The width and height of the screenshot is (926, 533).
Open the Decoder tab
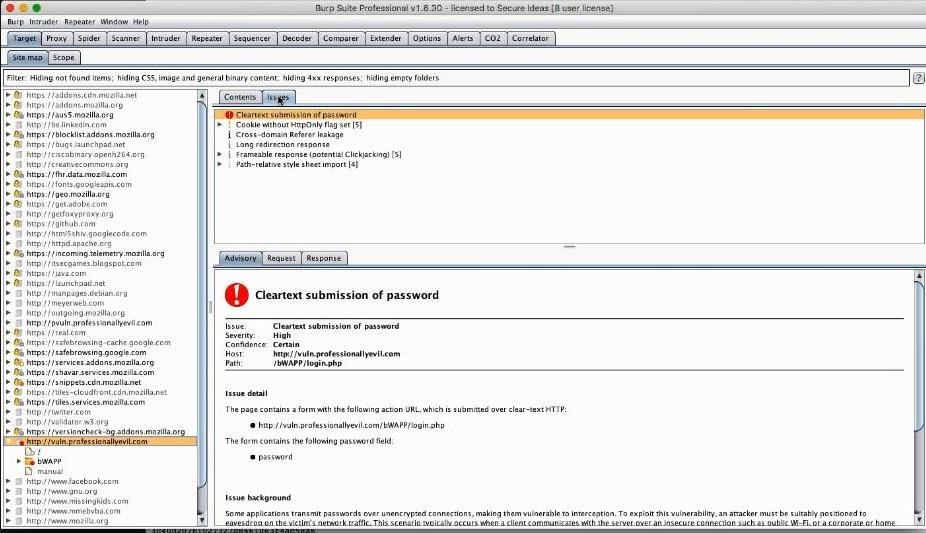tap(296, 38)
